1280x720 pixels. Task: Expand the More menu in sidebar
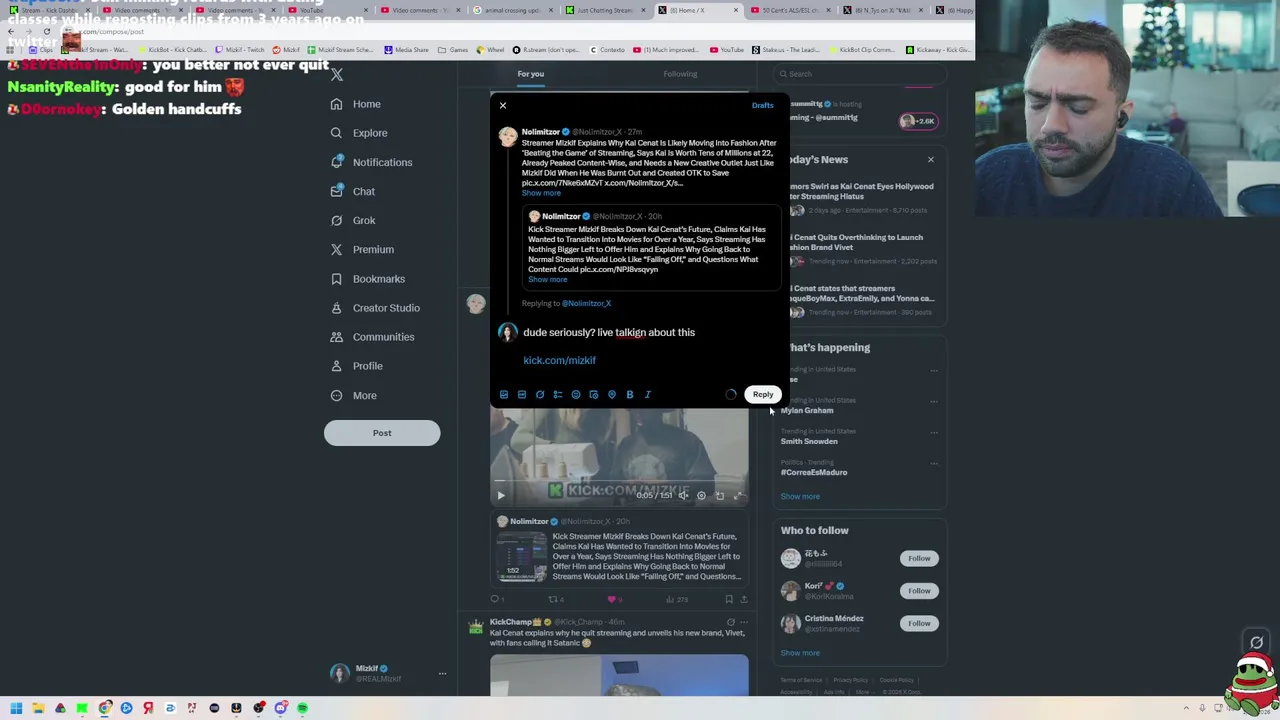354,395
